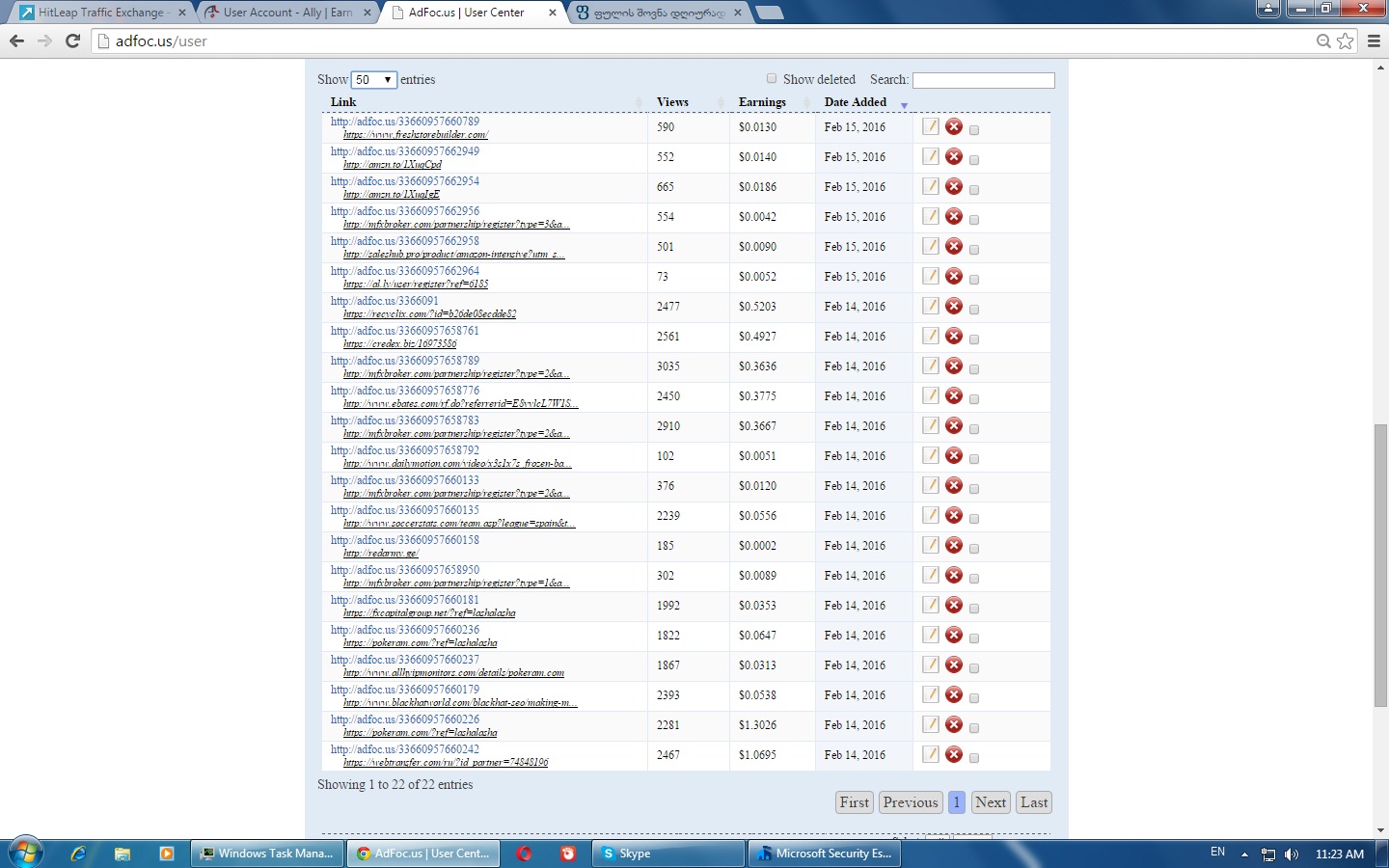Viewport: 1389px width, 868px height.
Task: Select the checkbox for link 33660957660179
Action: point(974,698)
